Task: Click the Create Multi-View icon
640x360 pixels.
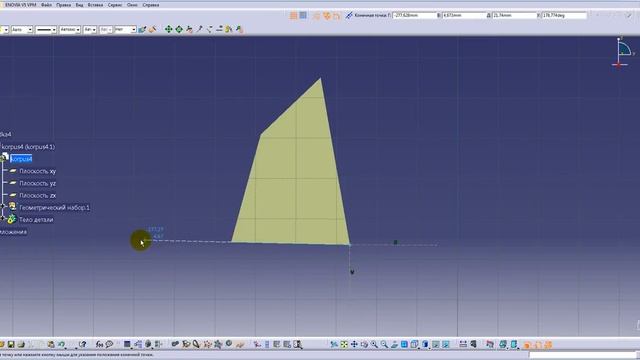Action: [404, 344]
